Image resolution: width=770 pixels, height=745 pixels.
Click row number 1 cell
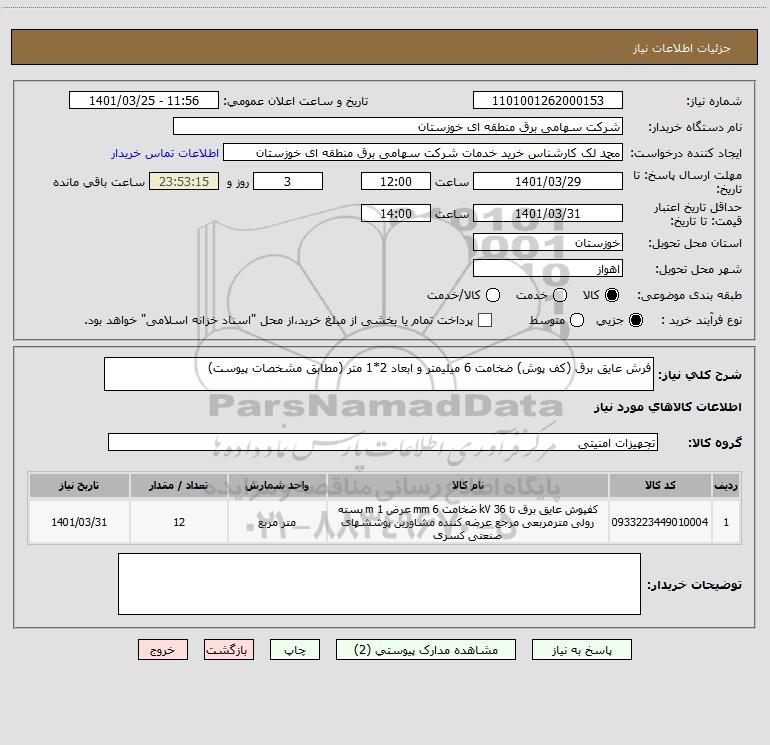click(x=726, y=522)
